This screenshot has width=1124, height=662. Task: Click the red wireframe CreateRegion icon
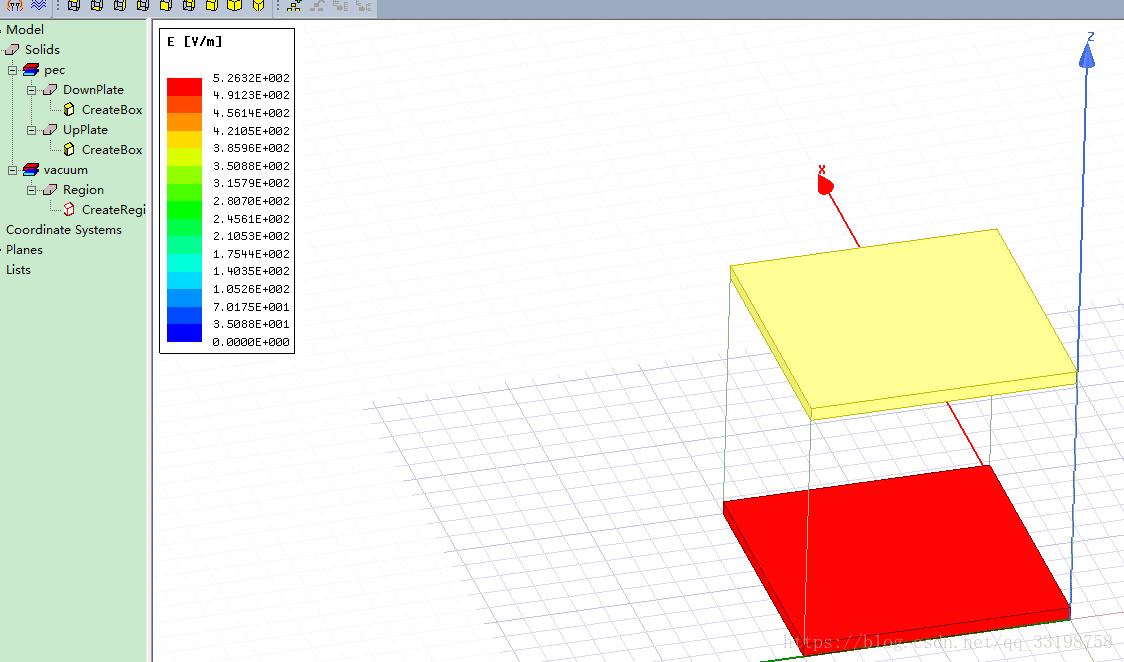pyautogui.click(x=69, y=210)
